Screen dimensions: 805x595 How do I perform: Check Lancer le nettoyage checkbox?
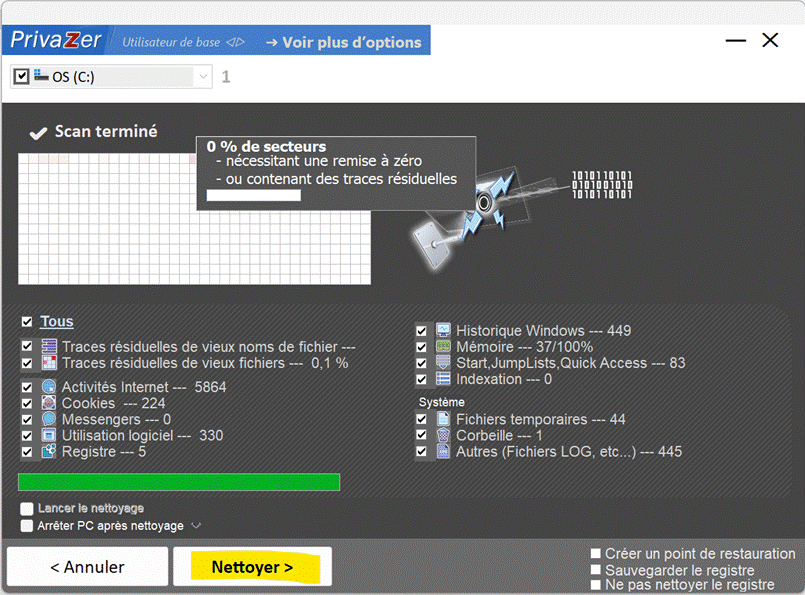point(27,509)
